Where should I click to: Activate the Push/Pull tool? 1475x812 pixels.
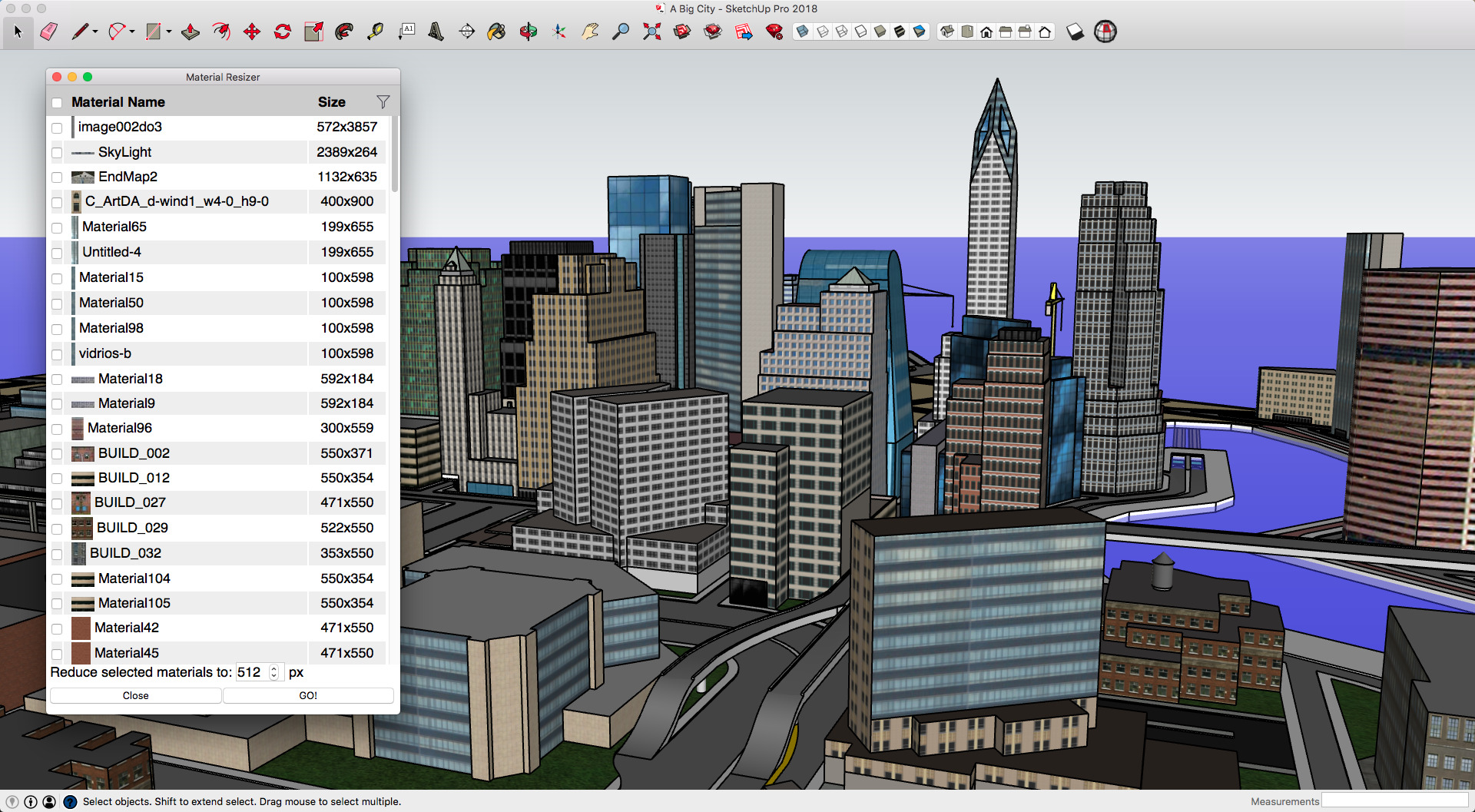pos(191,31)
